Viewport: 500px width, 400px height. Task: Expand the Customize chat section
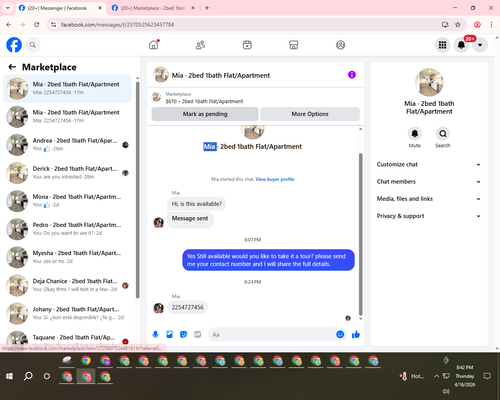click(x=429, y=164)
